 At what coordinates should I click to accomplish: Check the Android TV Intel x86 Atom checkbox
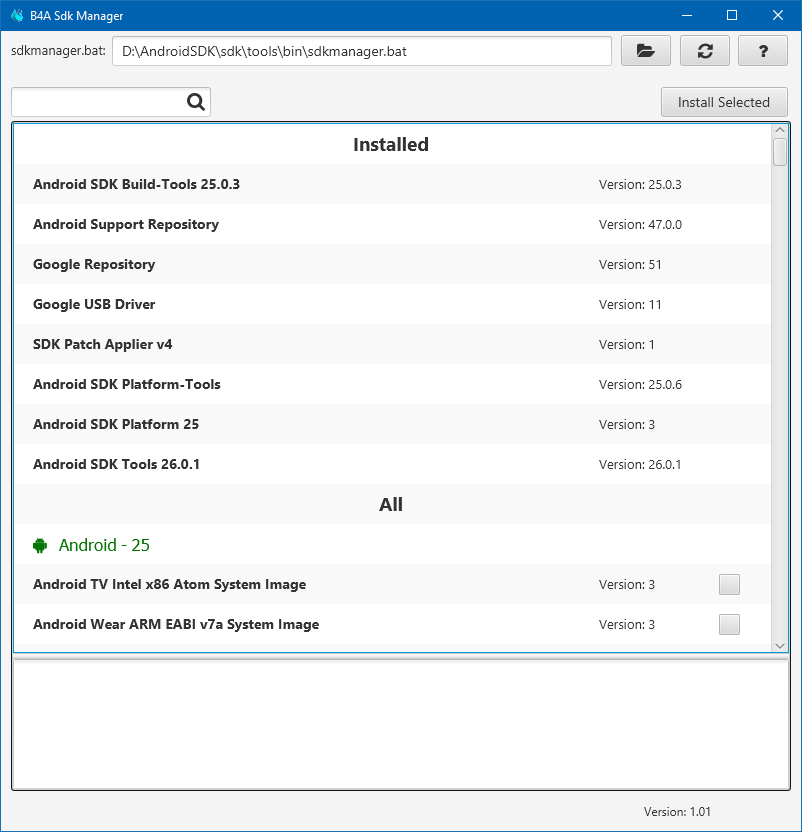coord(729,584)
